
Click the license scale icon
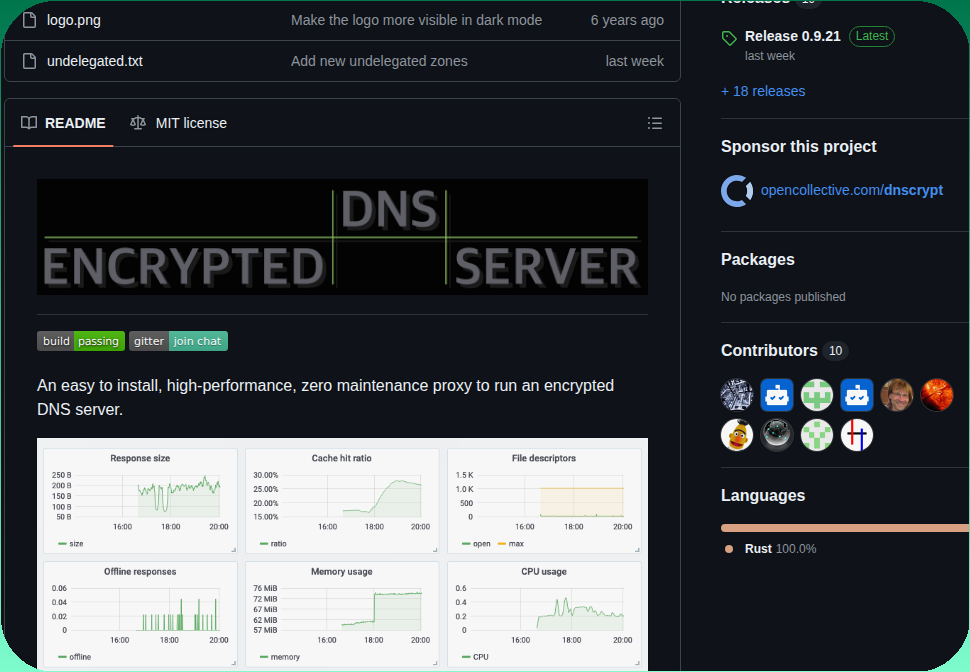138,123
